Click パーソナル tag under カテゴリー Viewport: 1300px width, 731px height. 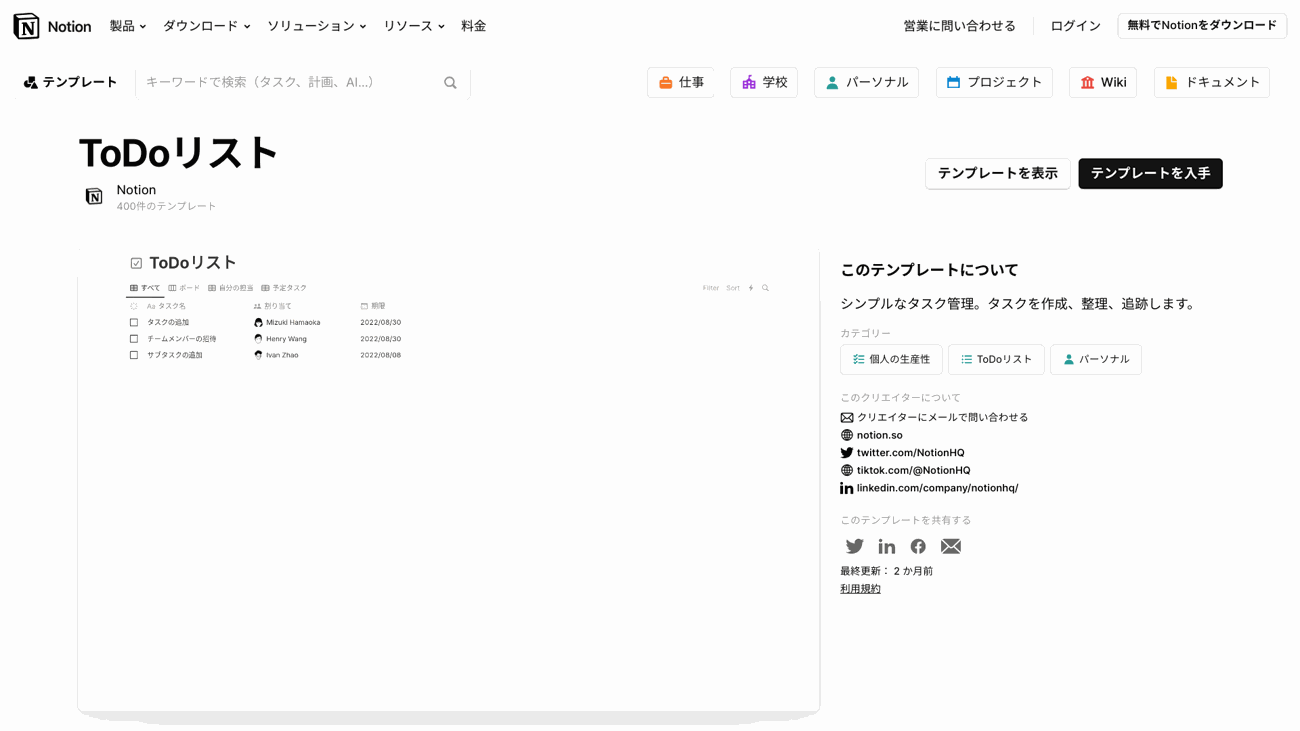[1096, 360]
